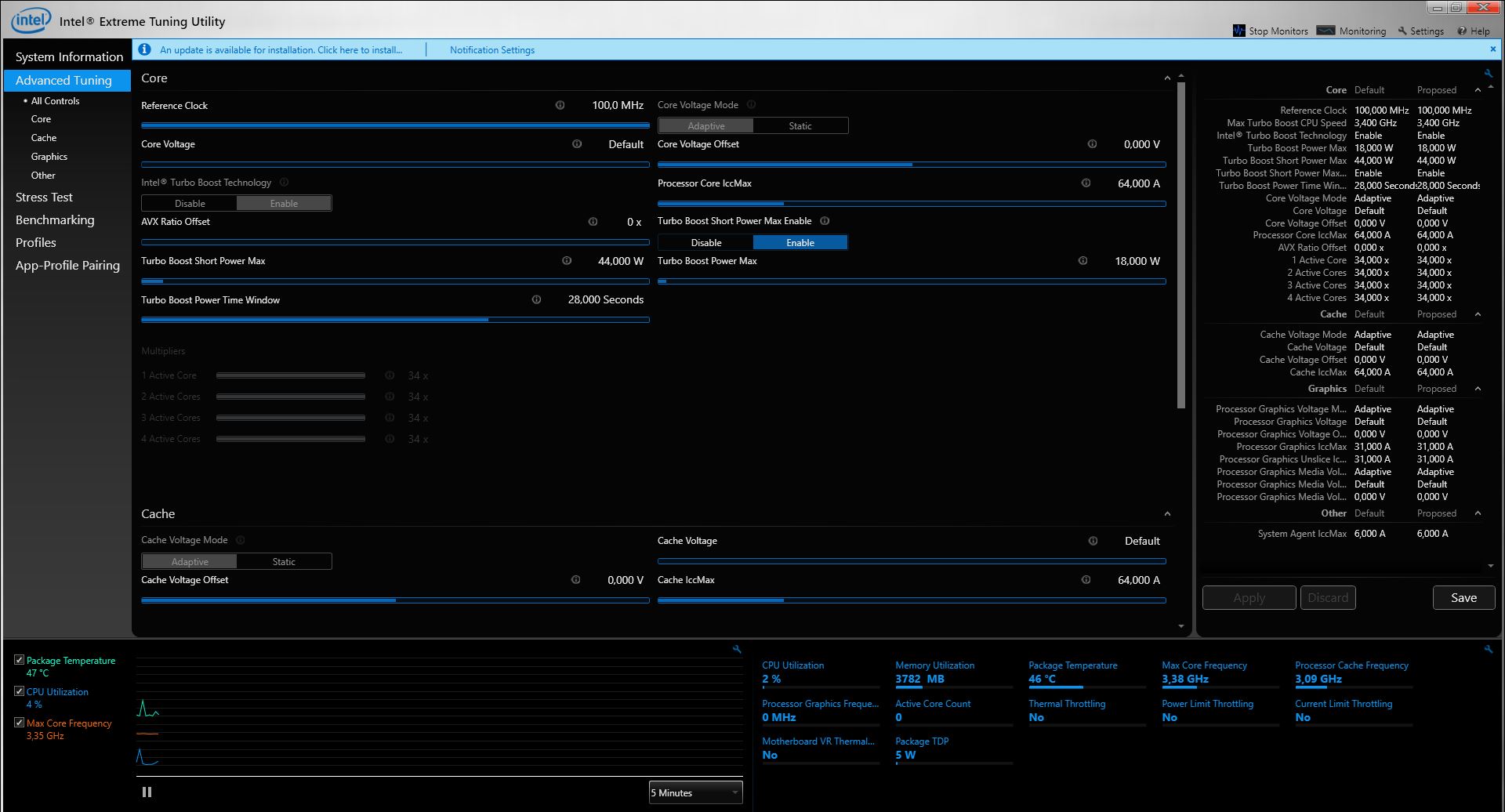The height and width of the screenshot is (812, 1505).
Task: Open wrench settings above proposed values panel
Action: [x=1489, y=74]
